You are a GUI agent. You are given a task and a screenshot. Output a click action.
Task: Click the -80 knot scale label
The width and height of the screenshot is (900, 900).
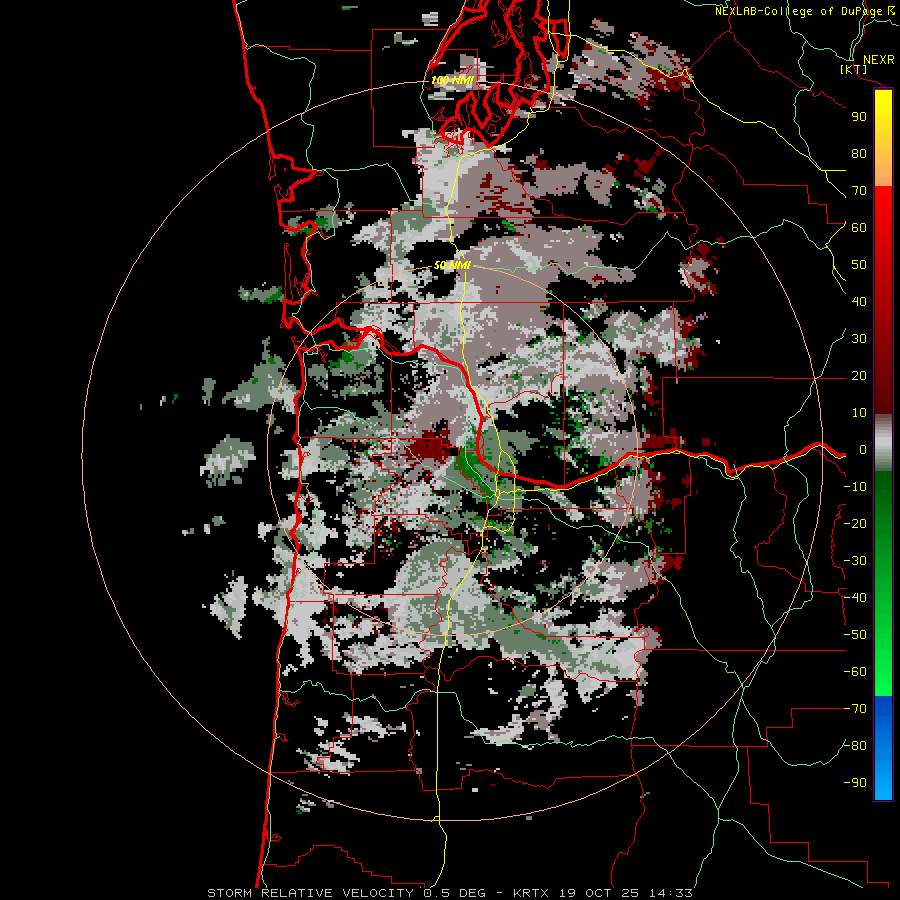(855, 746)
